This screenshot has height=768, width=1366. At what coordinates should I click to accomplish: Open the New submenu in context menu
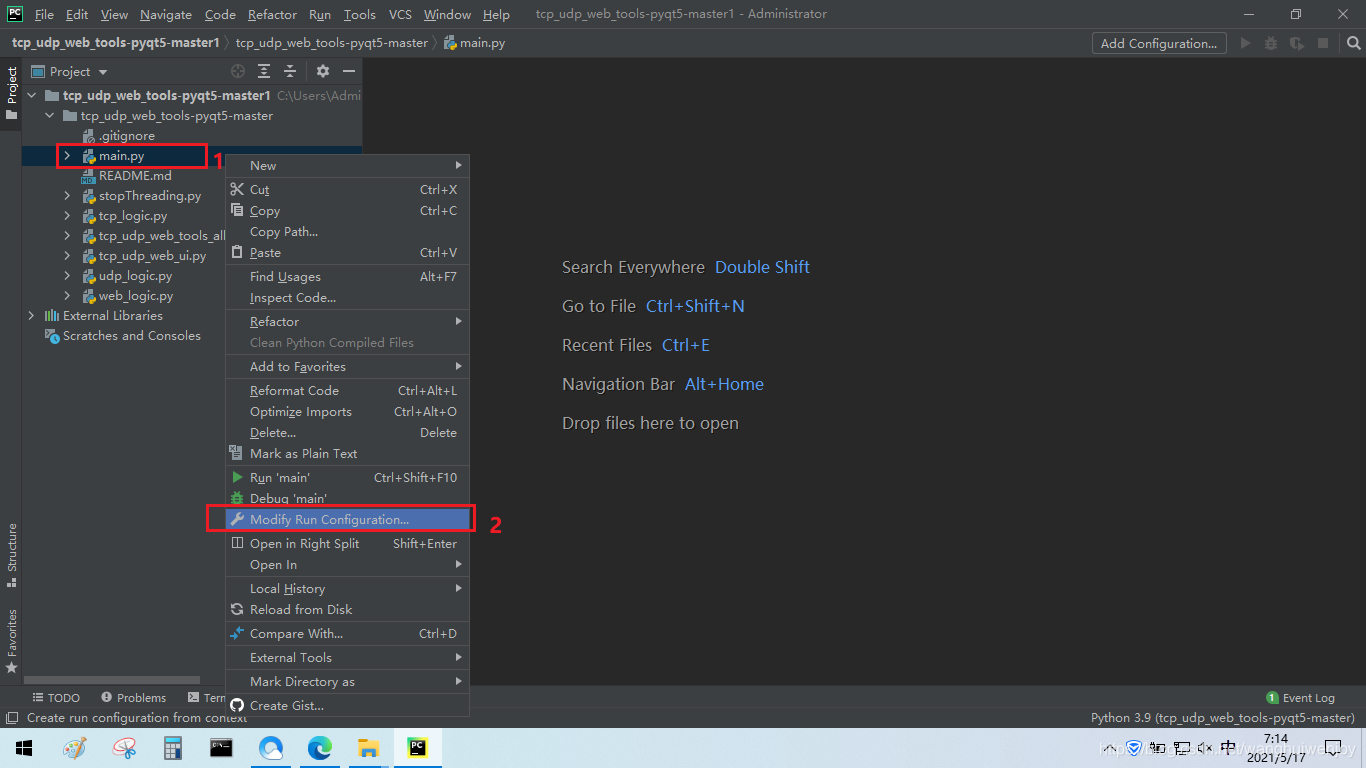(x=348, y=165)
